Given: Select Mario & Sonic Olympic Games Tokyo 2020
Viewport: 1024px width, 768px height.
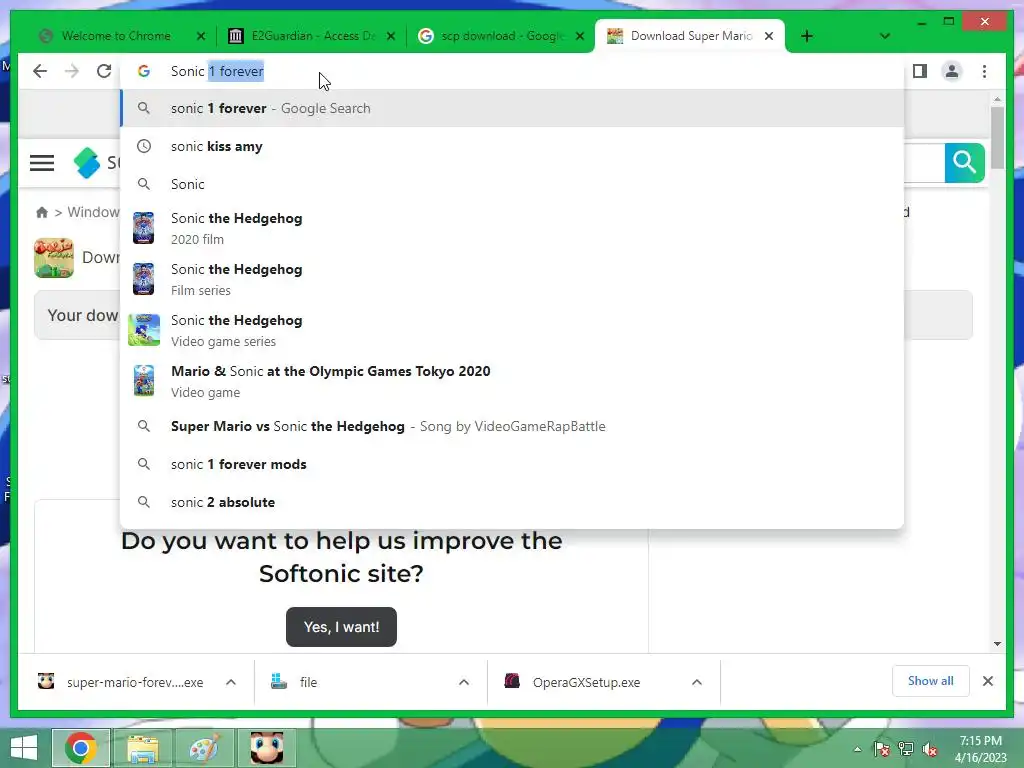Looking at the screenshot, I should (513, 381).
